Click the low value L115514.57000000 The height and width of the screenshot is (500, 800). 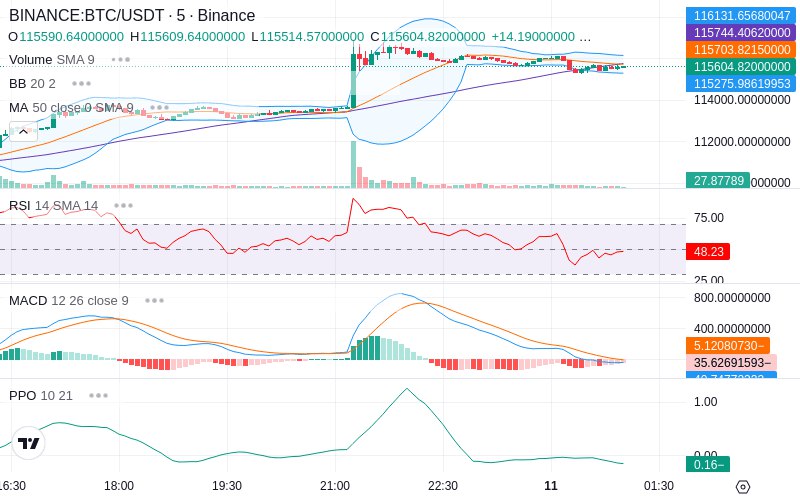click(x=308, y=37)
